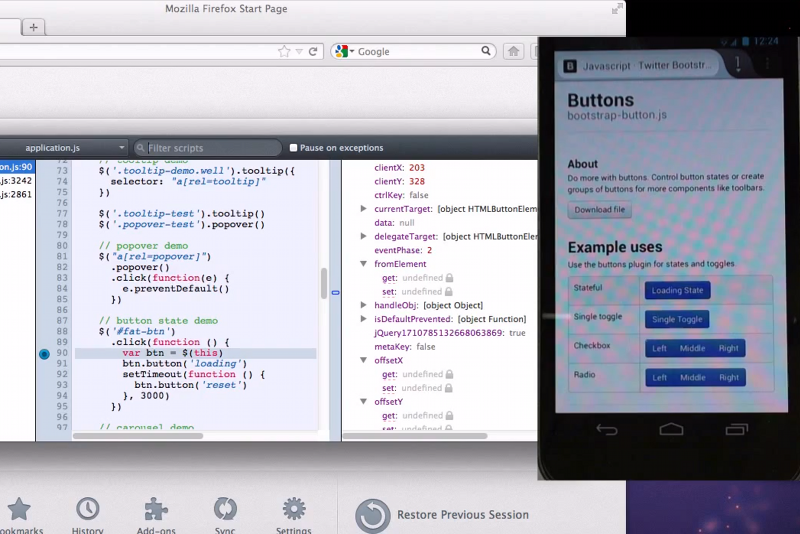Reload the page in Firefox
800x534 pixels.
point(313,51)
